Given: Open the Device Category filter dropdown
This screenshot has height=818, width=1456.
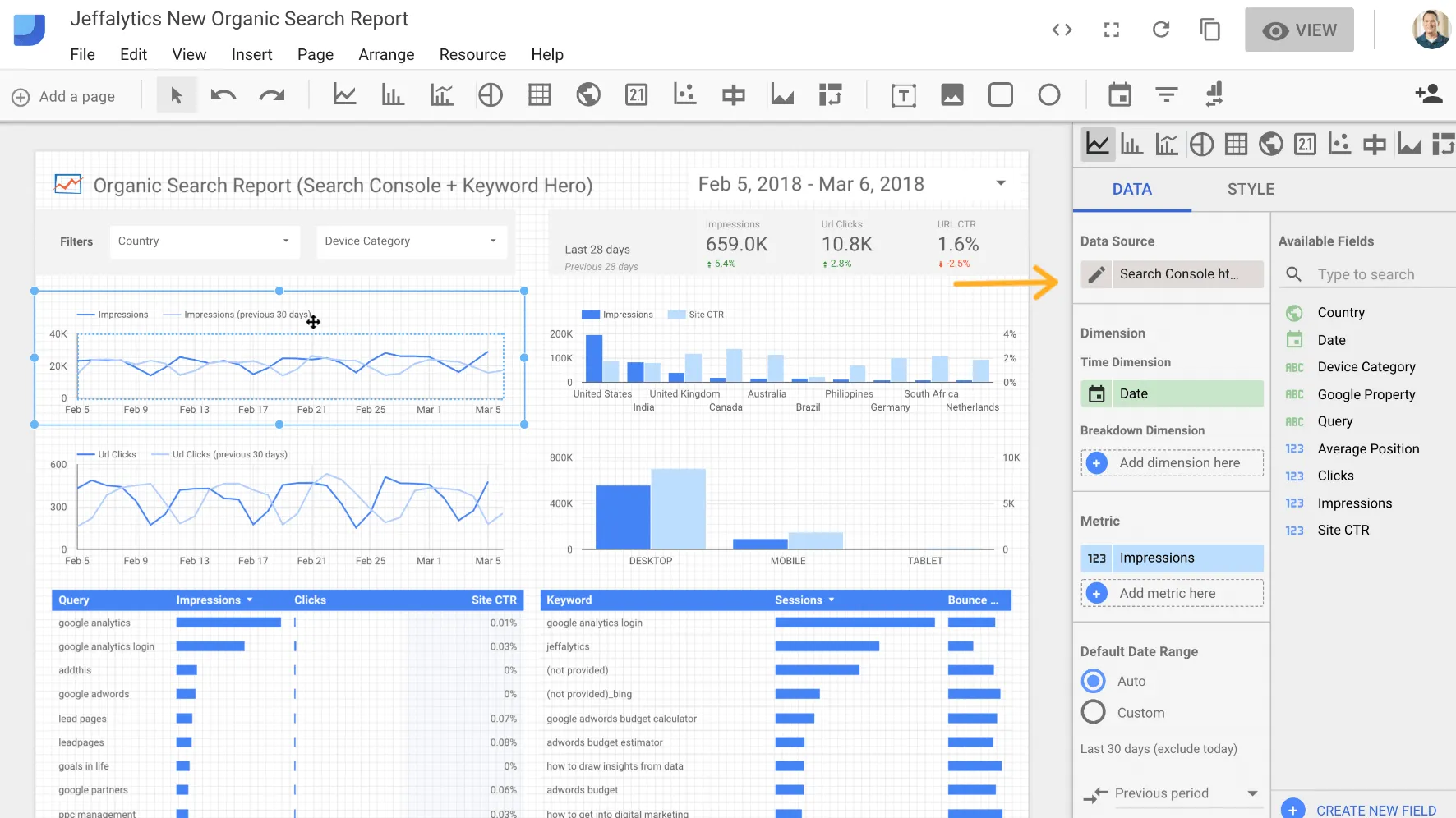Looking at the screenshot, I should (x=411, y=241).
